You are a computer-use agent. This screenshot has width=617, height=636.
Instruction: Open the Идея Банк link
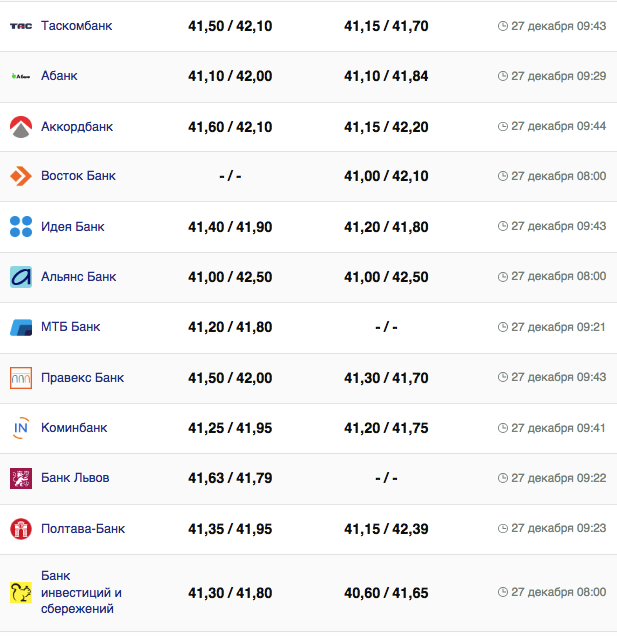coord(73,227)
